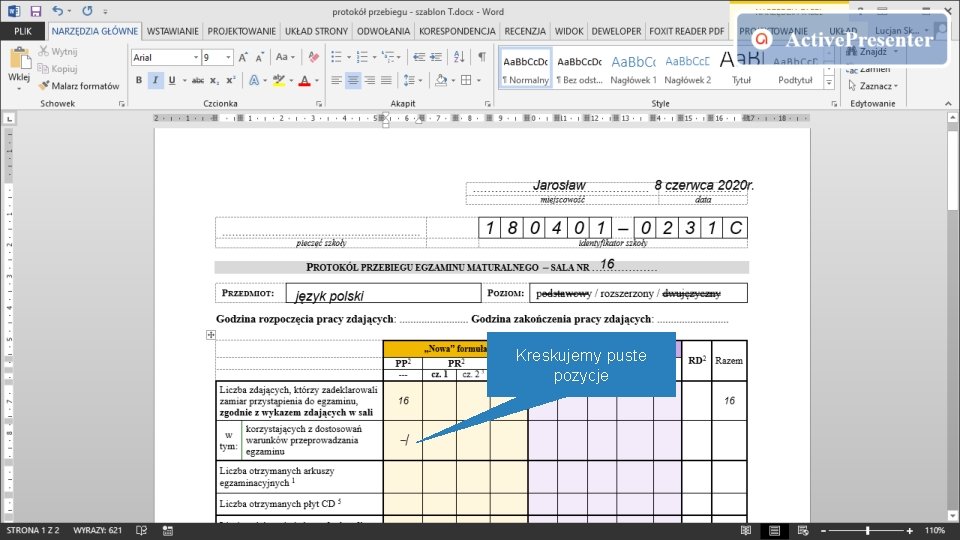Image resolution: width=960 pixels, height=540 pixels.
Task: Decrease font size with the shrink icon
Action: click(260, 57)
